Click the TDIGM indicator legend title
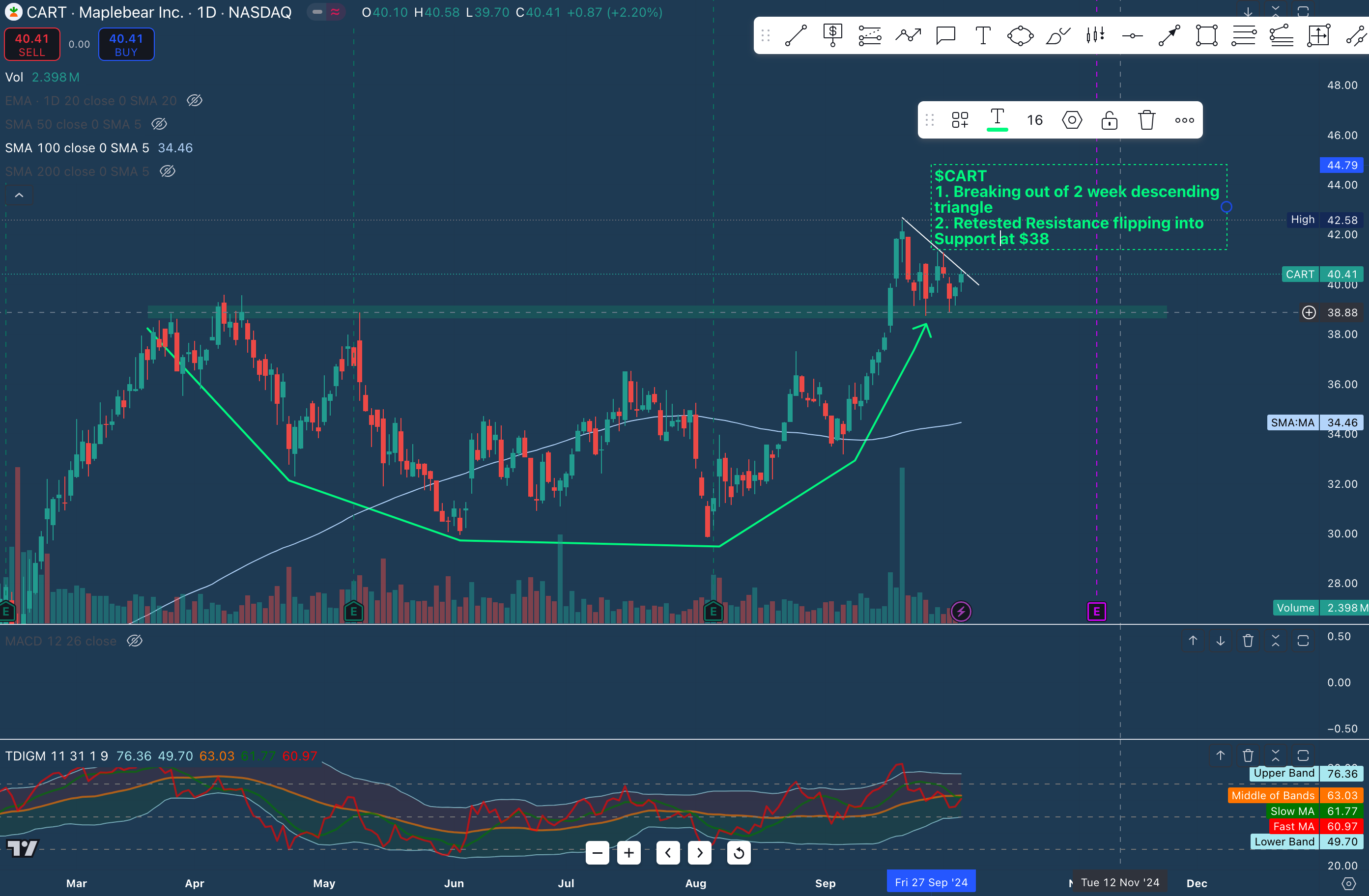The width and height of the screenshot is (1369, 896). click(x=57, y=756)
